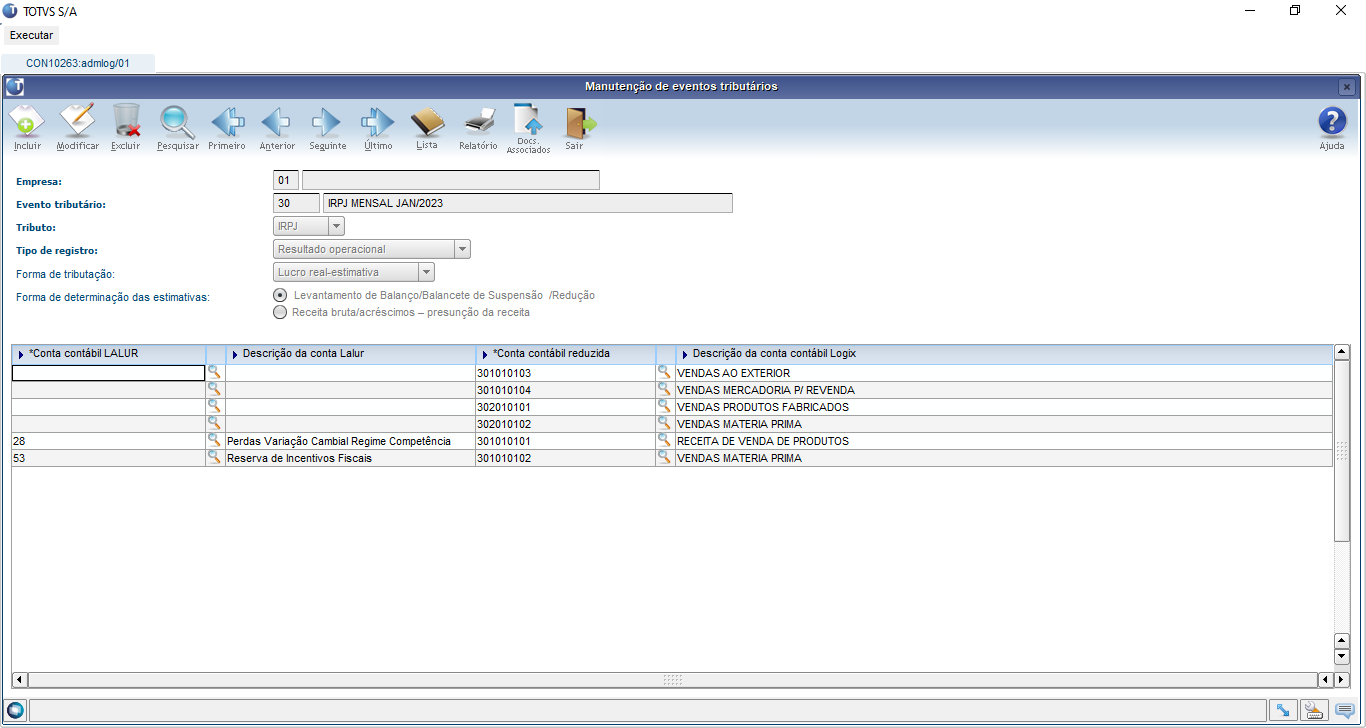Screen dimensions: 1366x728
Task: Select cell VENDAS PRODUTOS FABRICADOS
Action: (x=1004, y=407)
